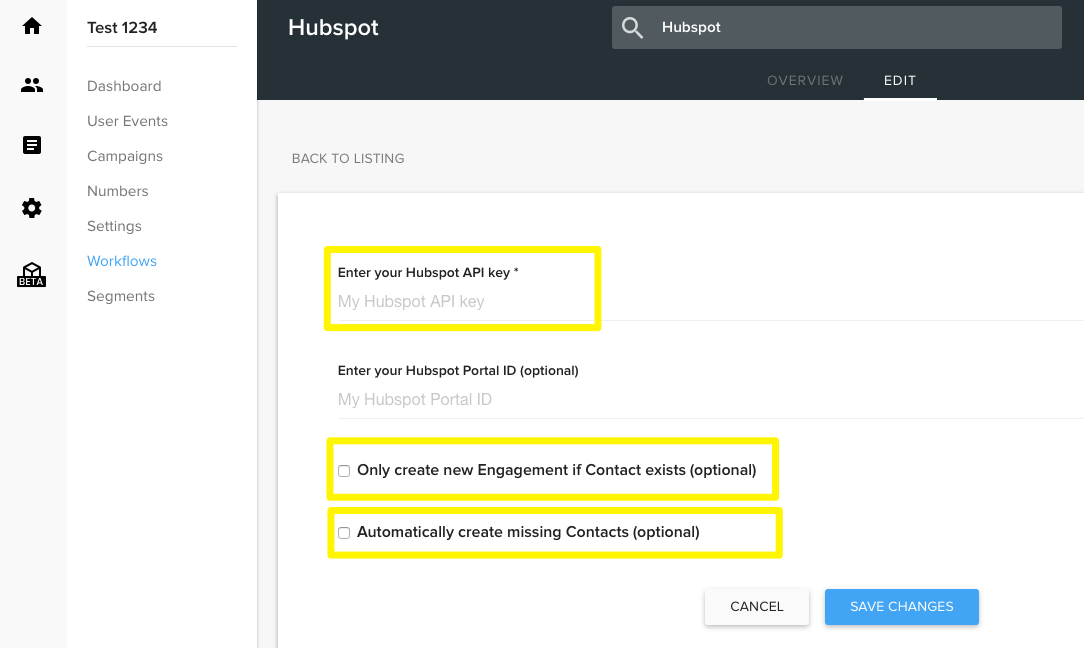This screenshot has height=648, width=1084.
Task: Check Only create new Engagement if Contact exists
Action: [344, 471]
